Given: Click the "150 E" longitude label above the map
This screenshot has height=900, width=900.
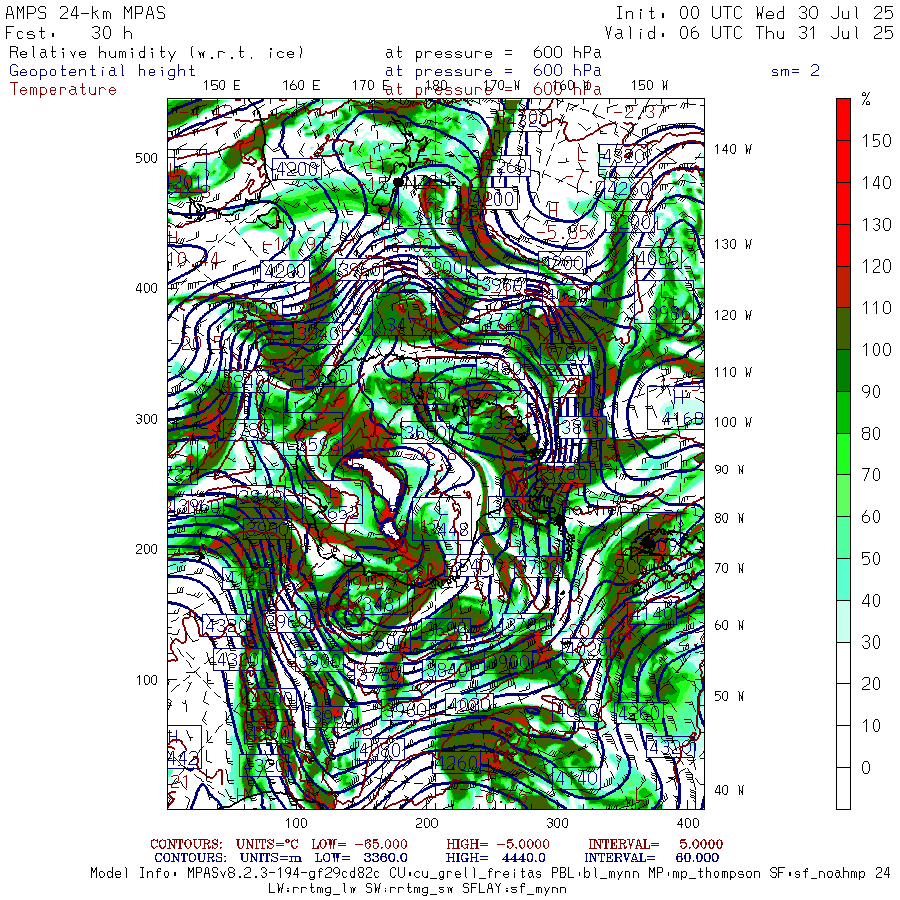Looking at the screenshot, I should tap(222, 86).
